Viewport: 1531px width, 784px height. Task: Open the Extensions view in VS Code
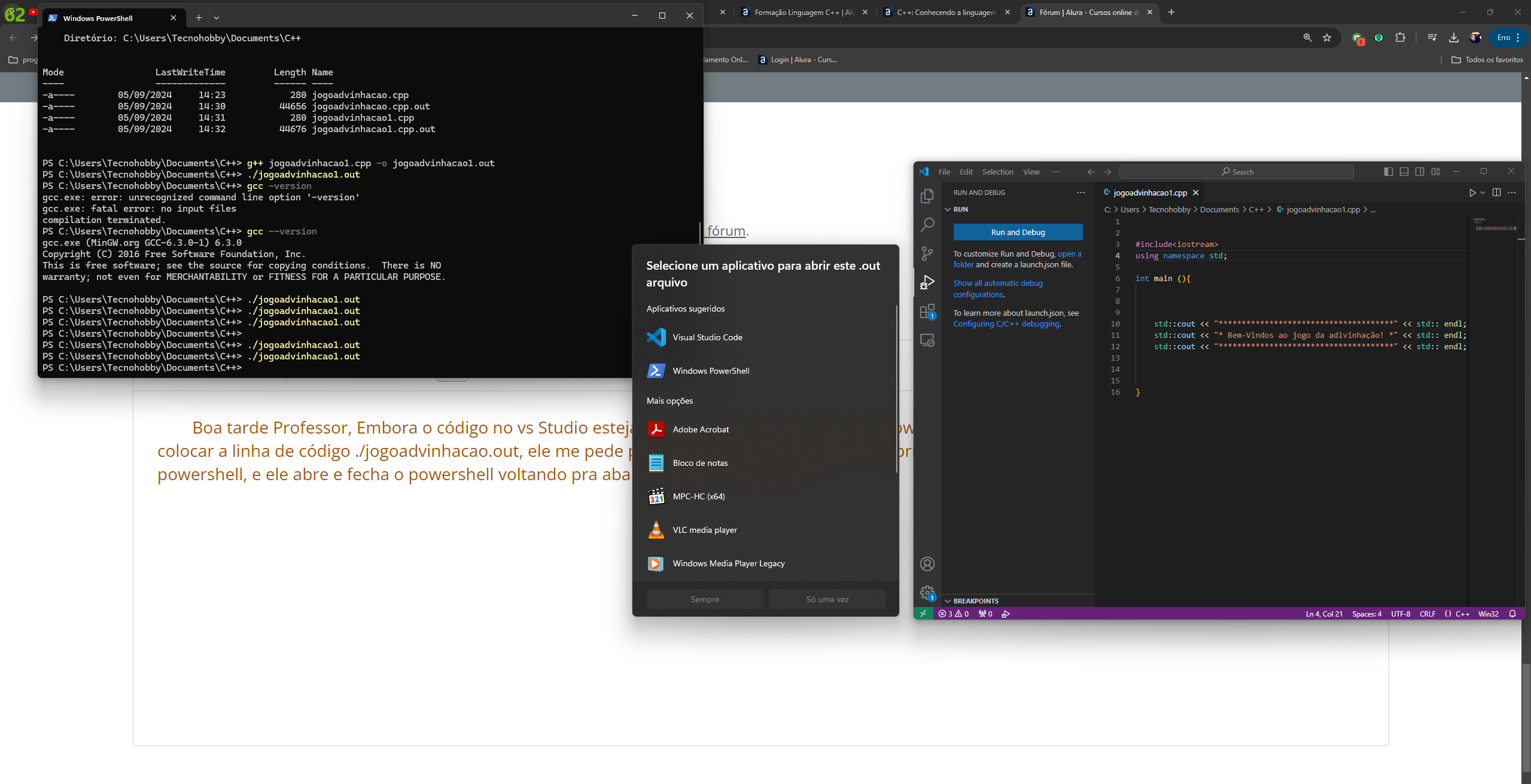(x=927, y=312)
